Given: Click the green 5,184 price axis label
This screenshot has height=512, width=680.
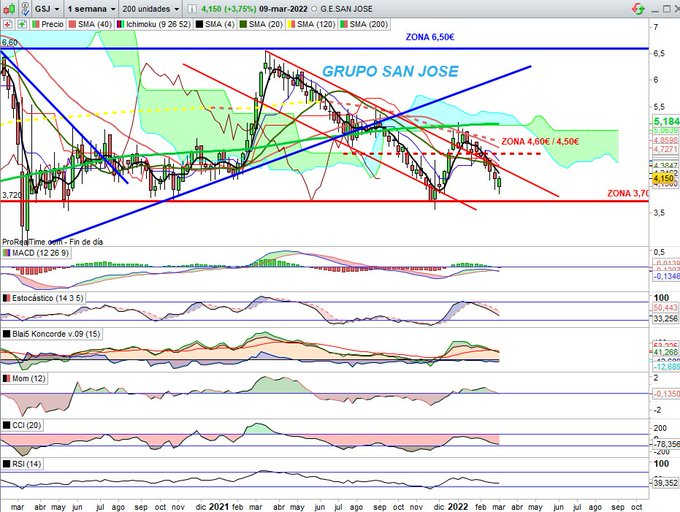Looking at the screenshot, I should pyautogui.click(x=667, y=121).
